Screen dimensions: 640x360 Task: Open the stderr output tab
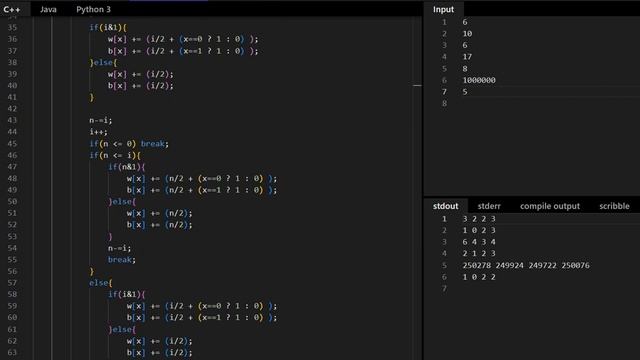pos(489,206)
